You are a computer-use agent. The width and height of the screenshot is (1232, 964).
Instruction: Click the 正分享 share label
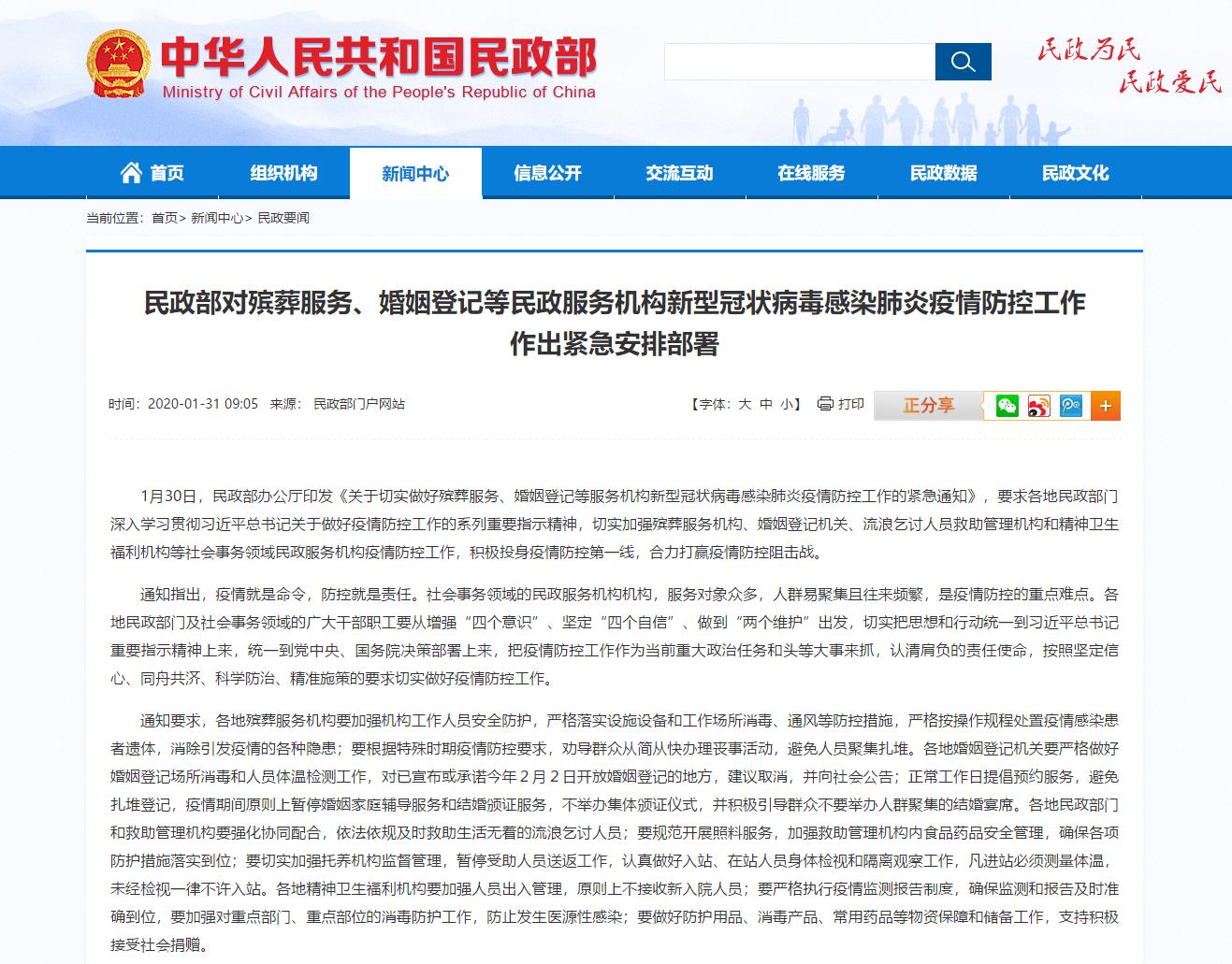928,406
